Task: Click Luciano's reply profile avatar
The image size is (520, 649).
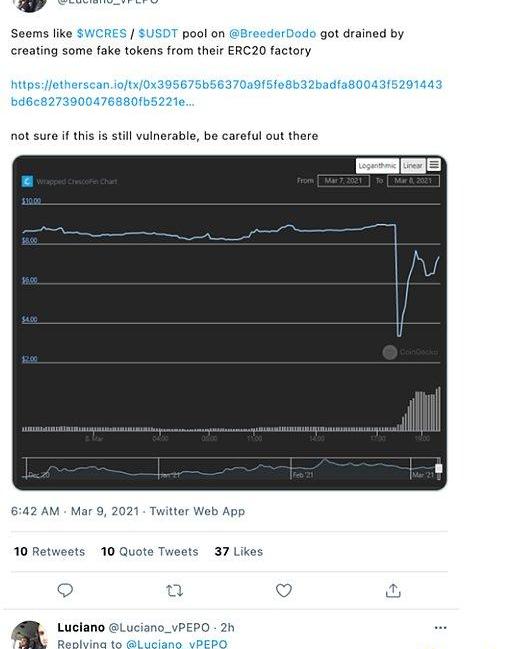Action: coord(29,635)
